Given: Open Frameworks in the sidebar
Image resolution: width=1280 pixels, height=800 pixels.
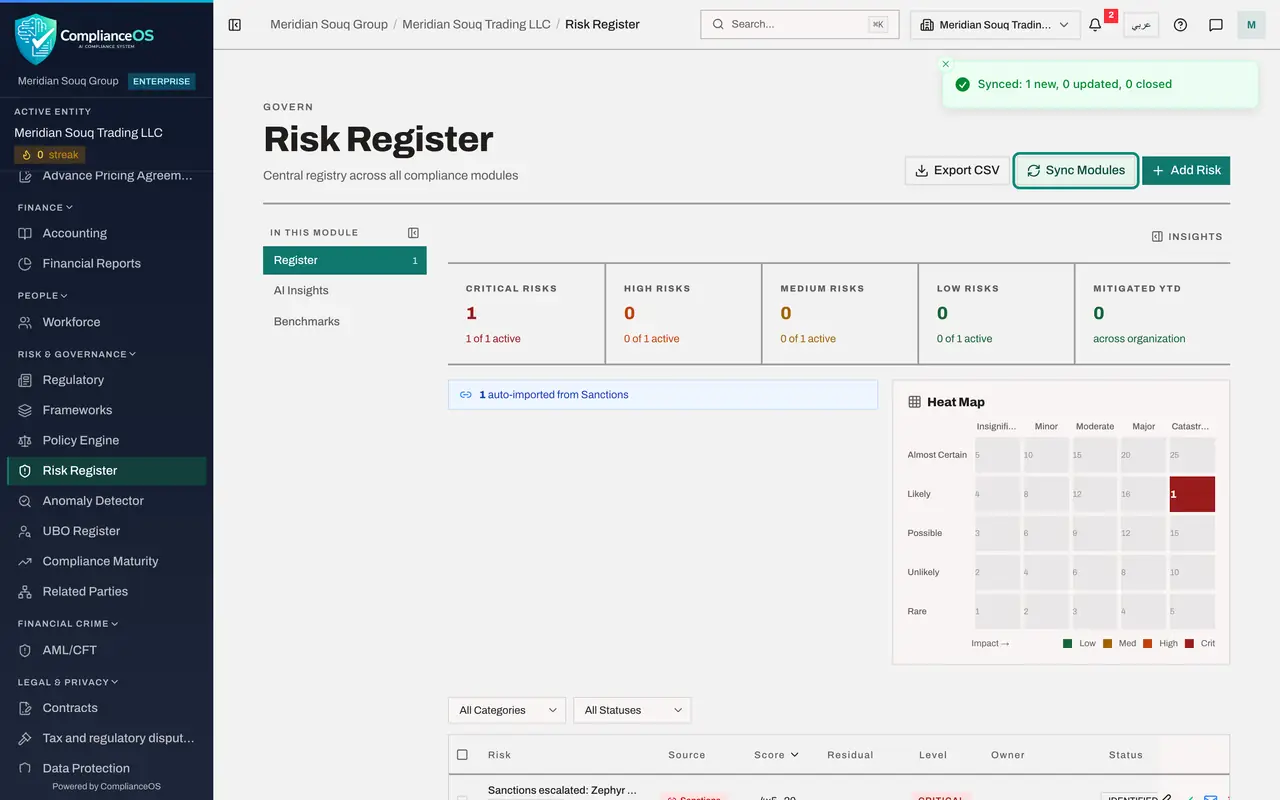Looking at the screenshot, I should point(107,410).
